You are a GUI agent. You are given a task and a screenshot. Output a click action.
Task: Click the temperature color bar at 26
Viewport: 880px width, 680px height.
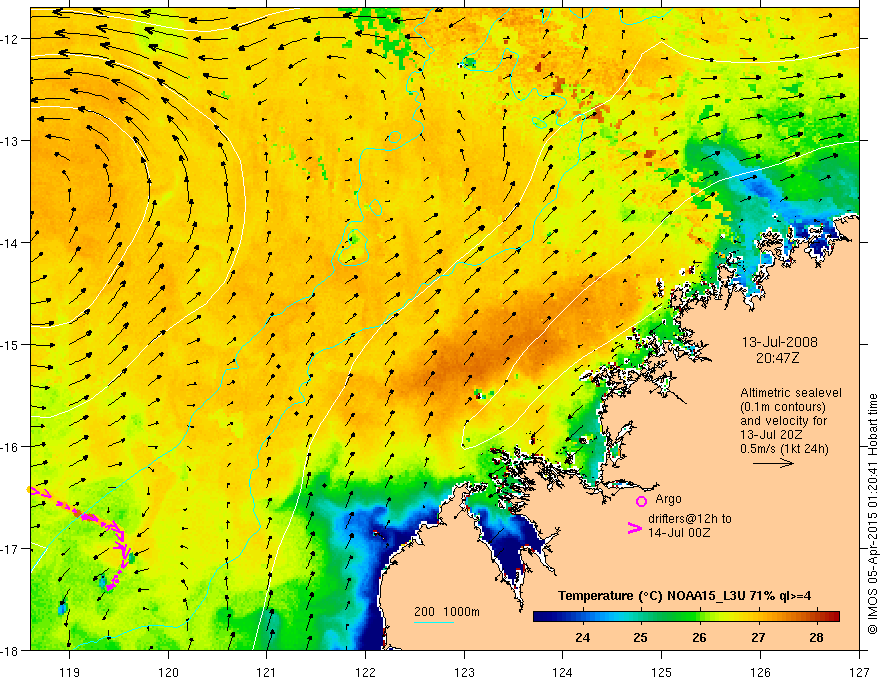coord(699,617)
